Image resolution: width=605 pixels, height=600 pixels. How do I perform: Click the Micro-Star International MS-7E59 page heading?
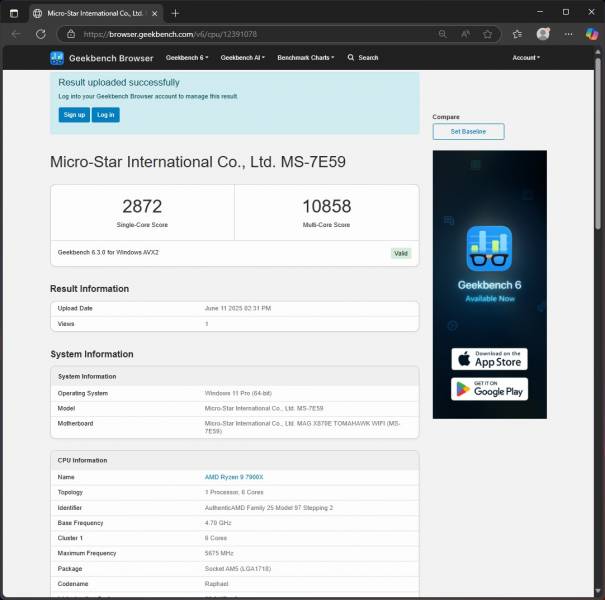(x=198, y=162)
